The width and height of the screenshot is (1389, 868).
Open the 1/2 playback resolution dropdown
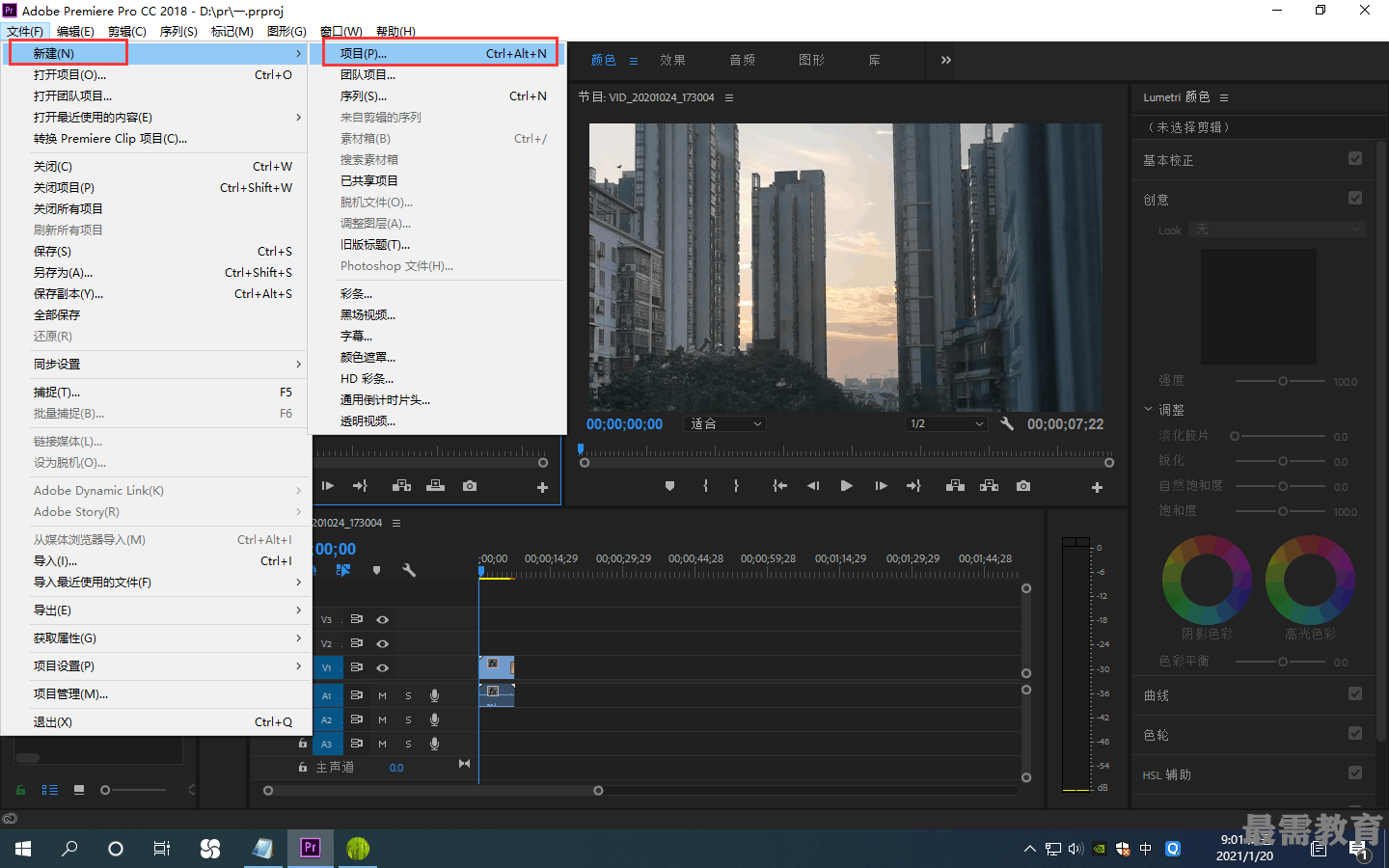pos(946,423)
